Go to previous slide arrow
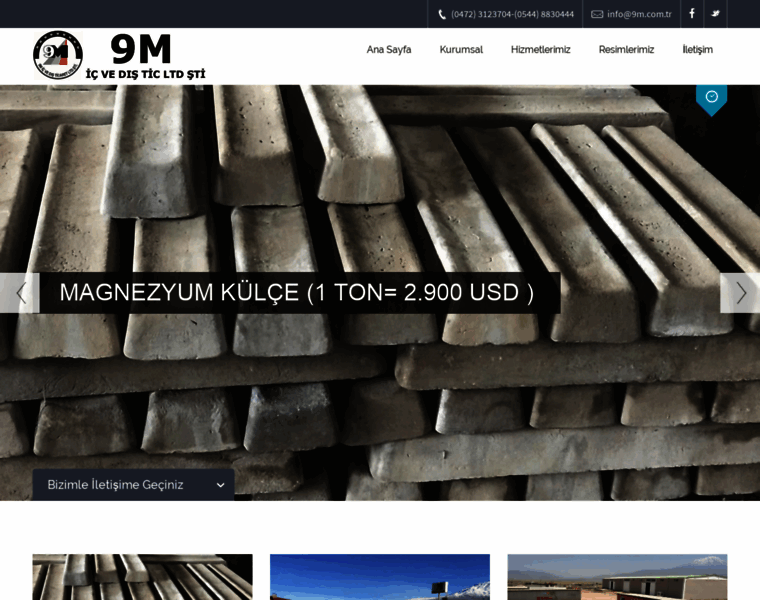This screenshot has height=600, width=760. [20, 293]
